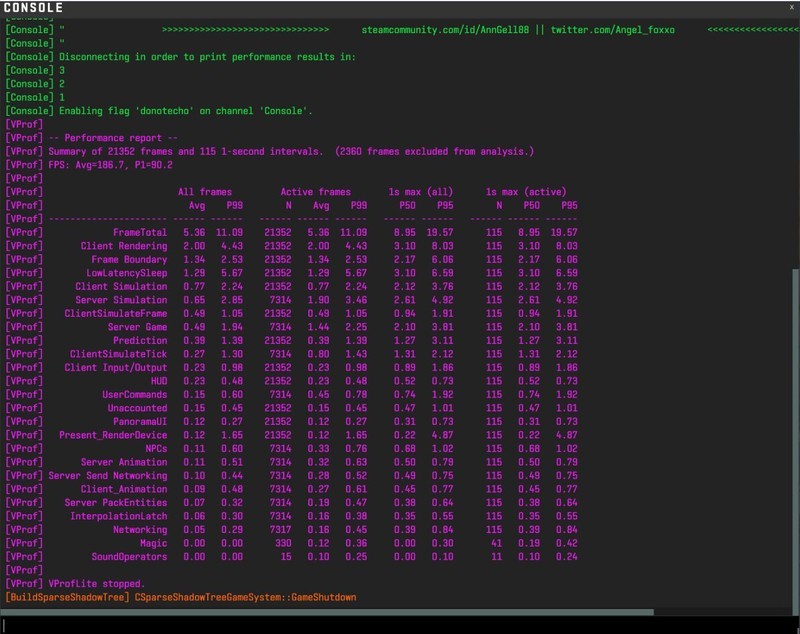Click the horizontal scrollbar at the console bottom
Screen dimensions: 800x634
pos(328,612)
